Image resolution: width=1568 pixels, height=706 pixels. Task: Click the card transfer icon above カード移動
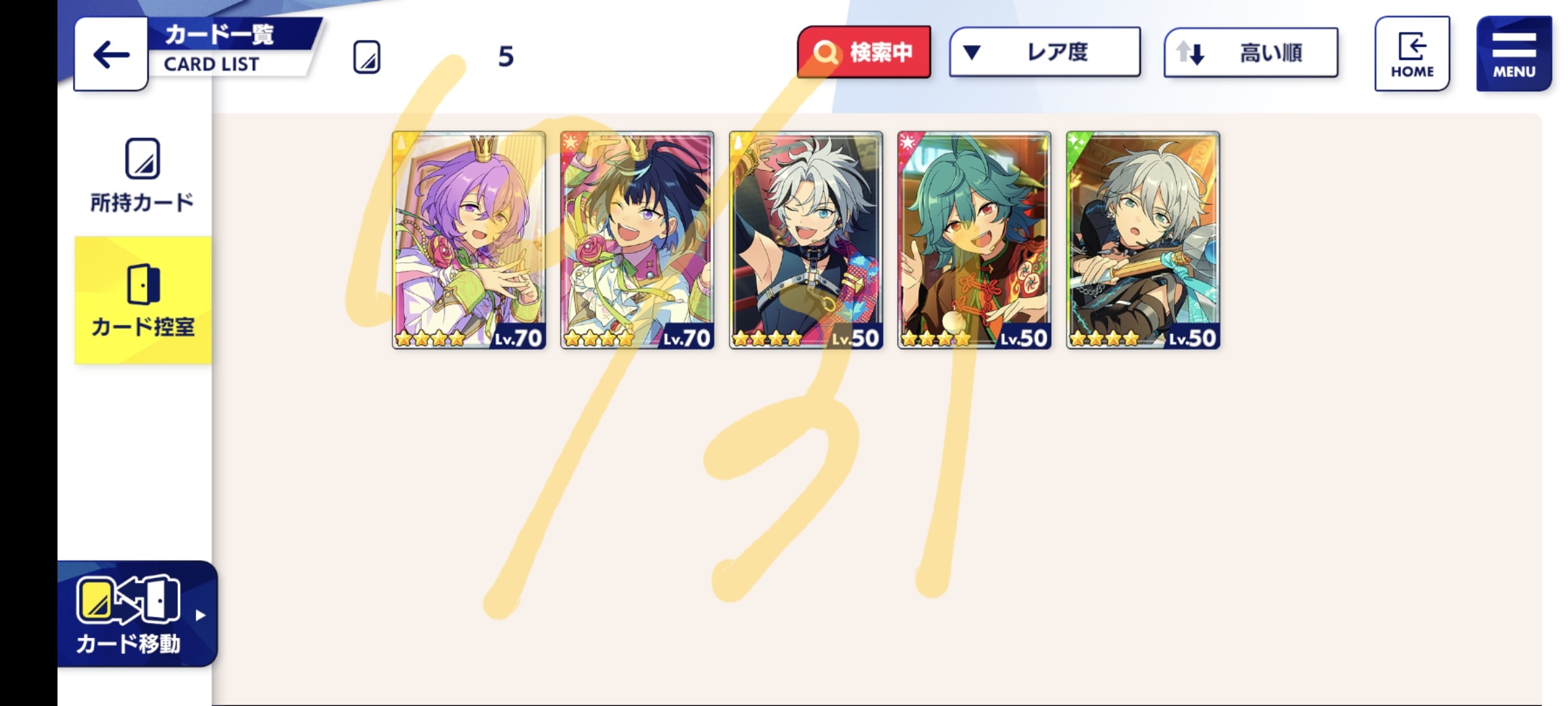(128, 599)
